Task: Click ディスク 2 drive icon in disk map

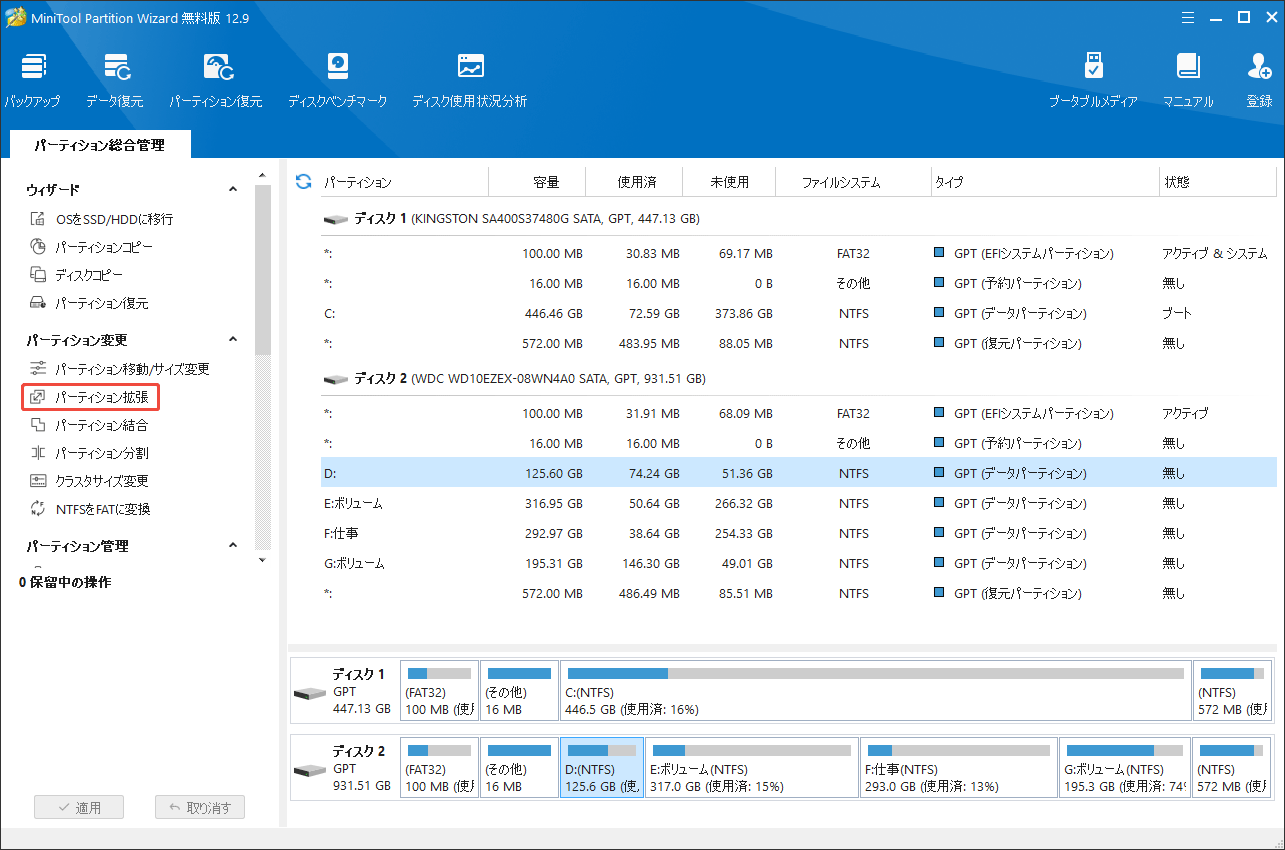Action: (x=310, y=771)
